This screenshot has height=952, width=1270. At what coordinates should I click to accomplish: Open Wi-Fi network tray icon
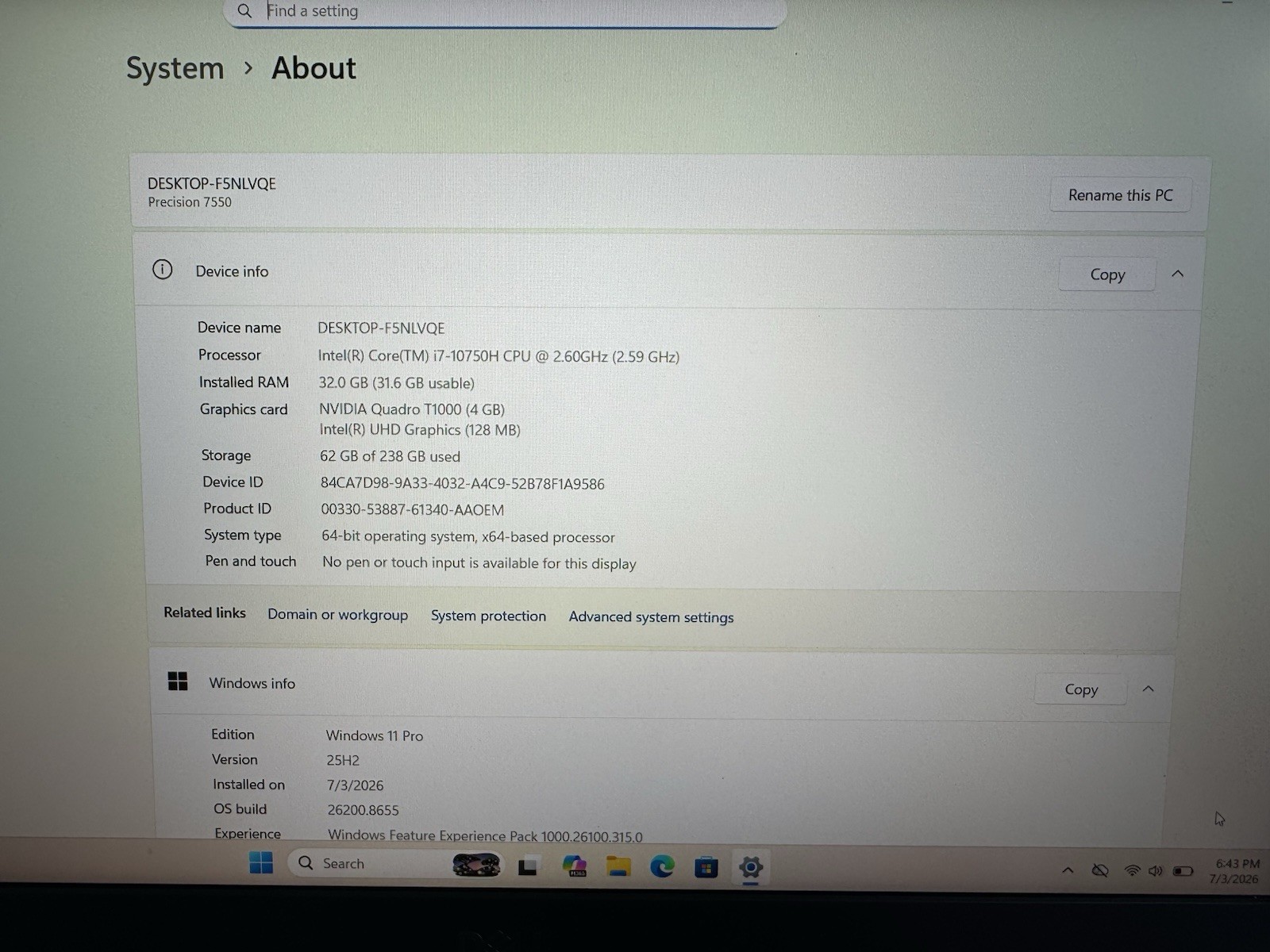1132,871
